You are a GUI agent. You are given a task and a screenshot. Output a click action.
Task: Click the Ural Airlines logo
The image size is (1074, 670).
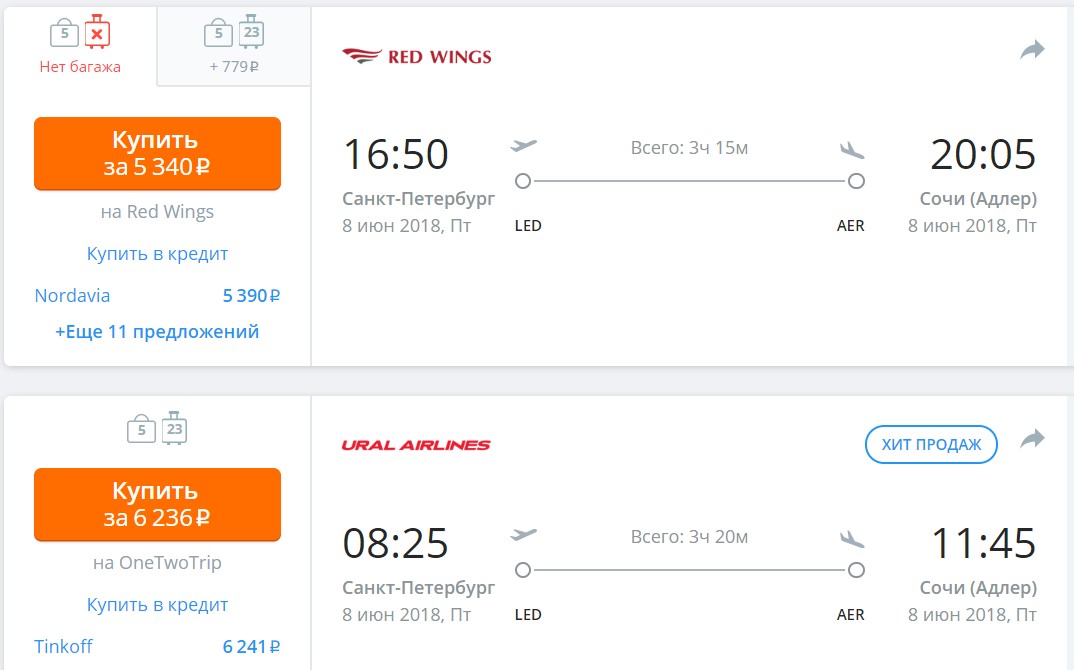click(x=416, y=445)
